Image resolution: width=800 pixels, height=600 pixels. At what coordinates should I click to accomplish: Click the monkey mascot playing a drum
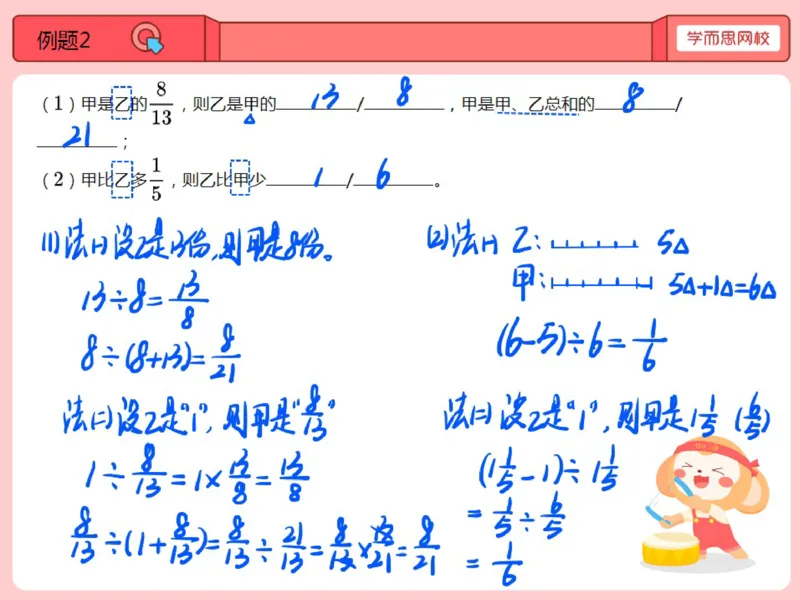point(706,505)
